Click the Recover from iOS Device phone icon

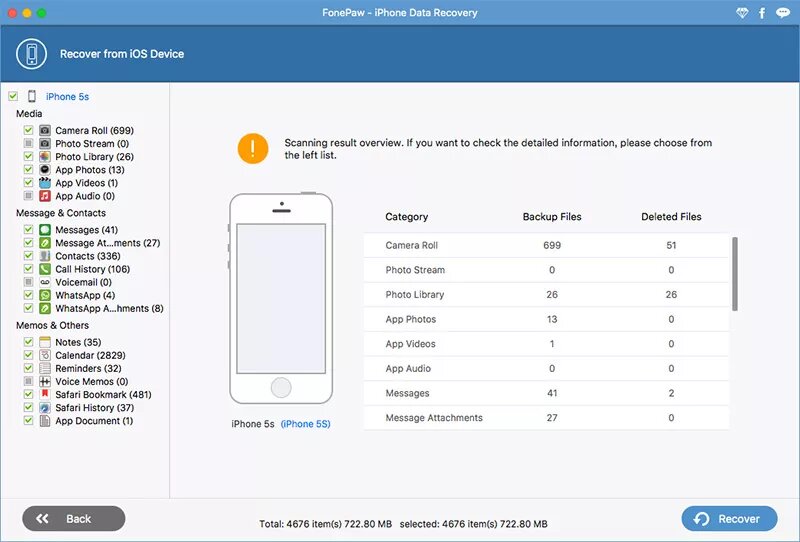pyautogui.click(x=32, y=54)
